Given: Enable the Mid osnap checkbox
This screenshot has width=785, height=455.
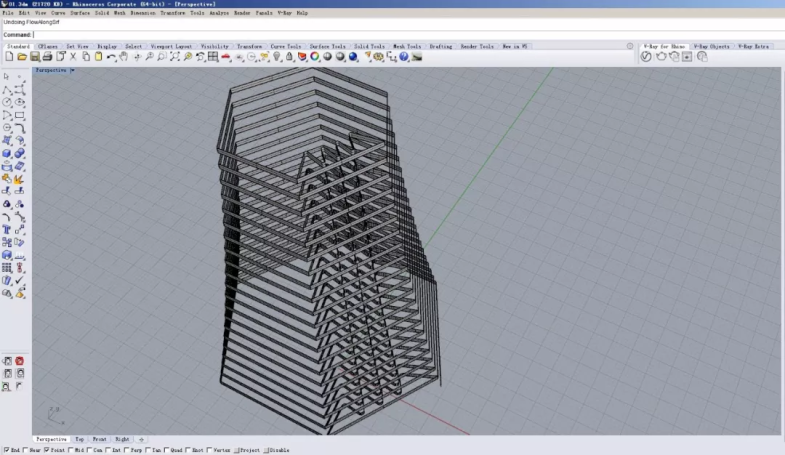Looking at the screenshot, I should click(x=72, y=450).
